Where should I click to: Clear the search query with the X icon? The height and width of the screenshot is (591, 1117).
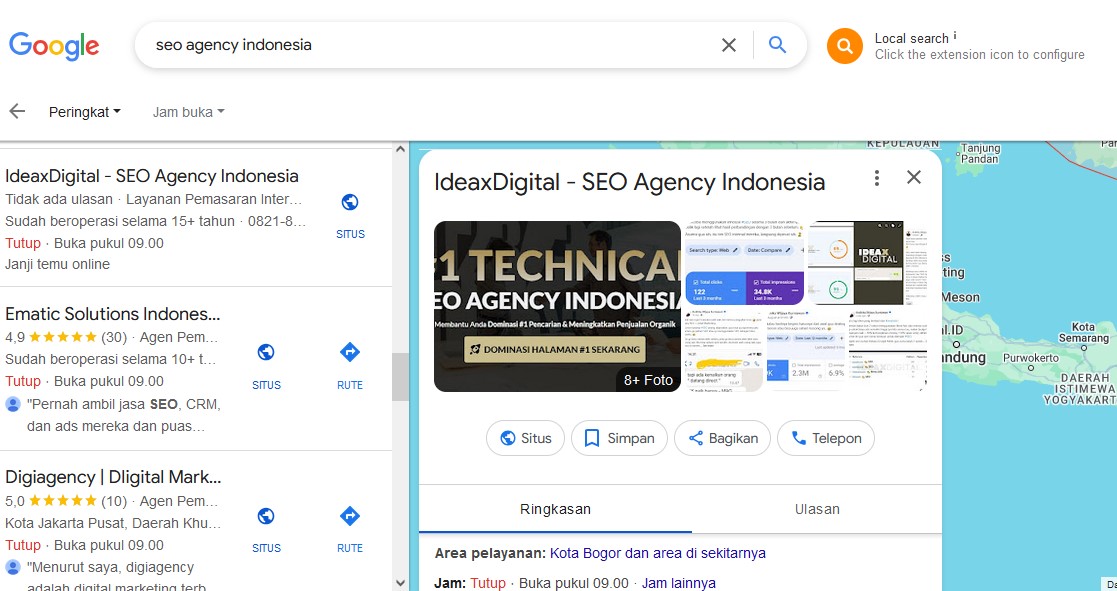[729, 46]
